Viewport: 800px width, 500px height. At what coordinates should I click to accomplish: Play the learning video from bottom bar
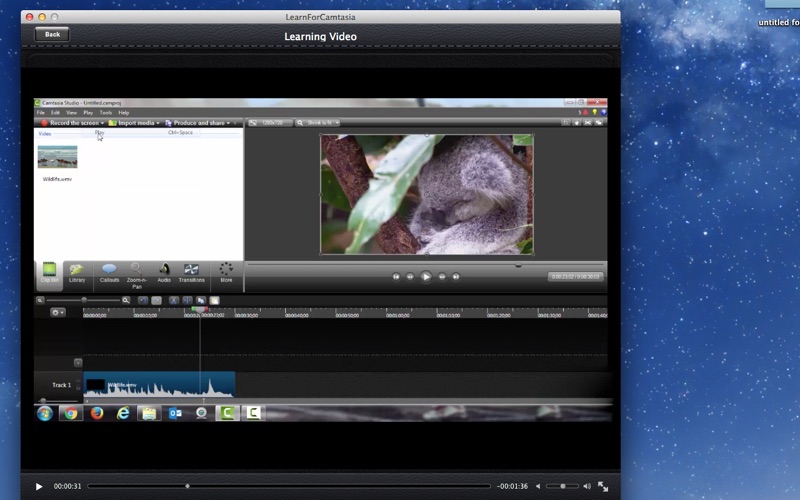click(x=39, y=486)
